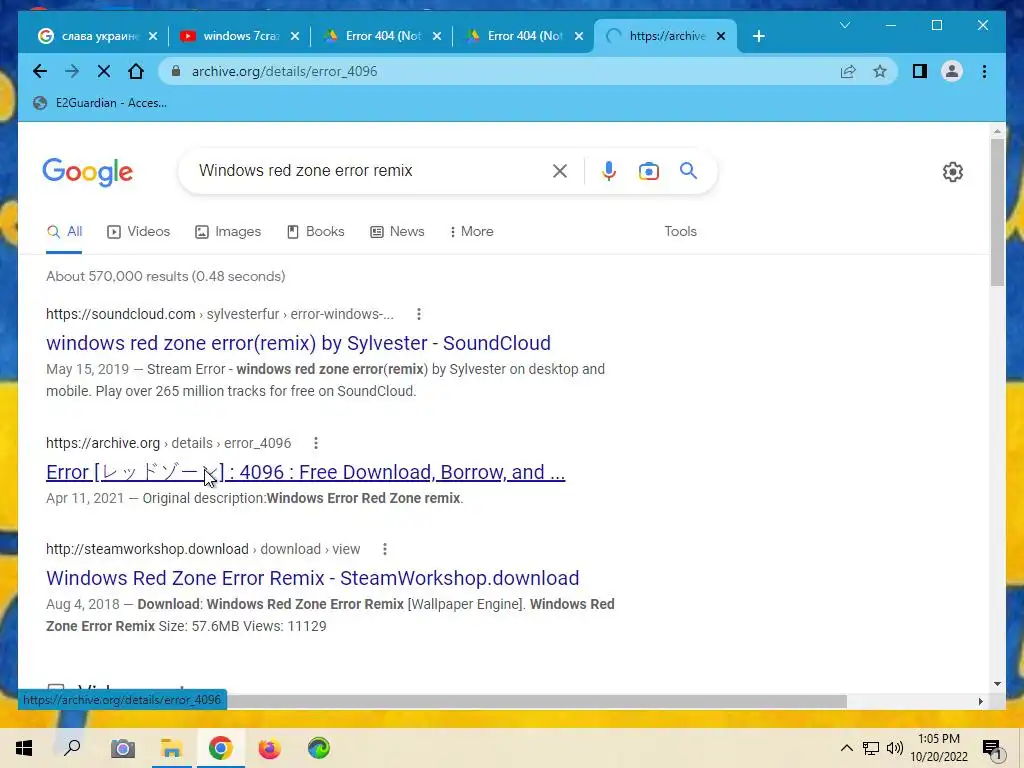
Task: Open the search Tools options
Action: [x=680, y=232]
